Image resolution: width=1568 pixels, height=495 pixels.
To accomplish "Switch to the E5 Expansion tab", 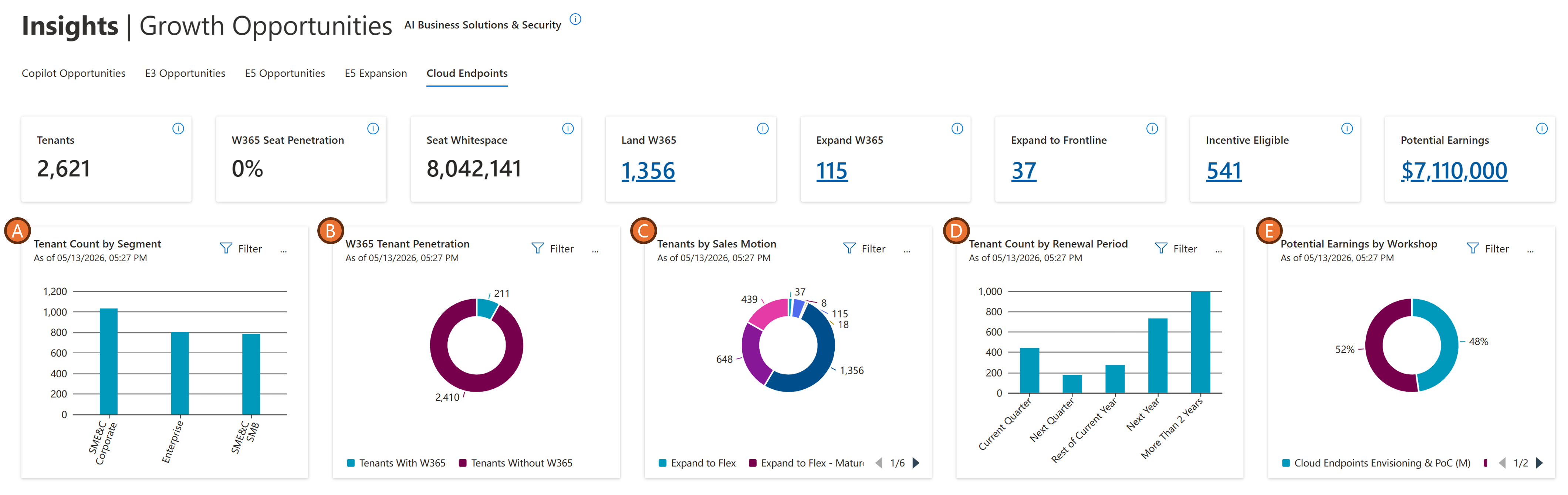I will click(376, 73).
